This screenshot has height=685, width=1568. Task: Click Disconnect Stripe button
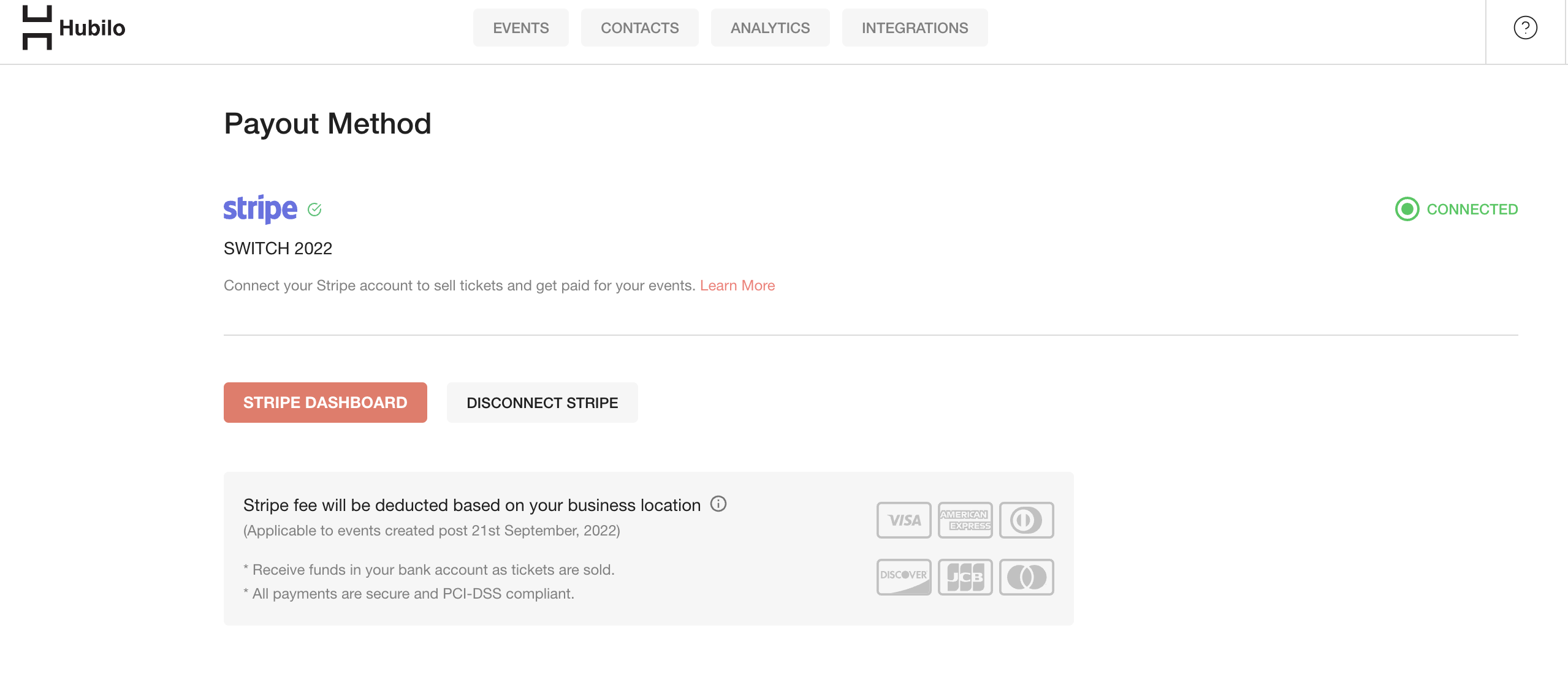[542, 403]
